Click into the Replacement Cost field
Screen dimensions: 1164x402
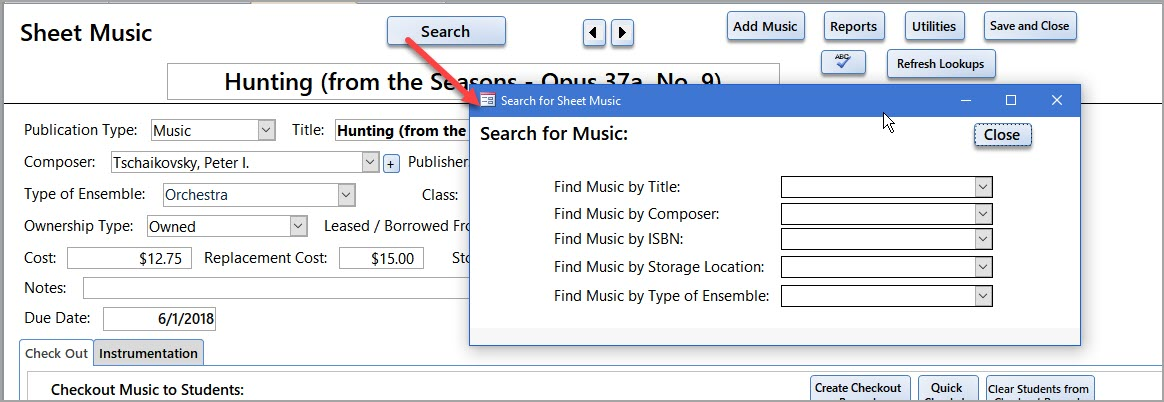click(381, 259)
